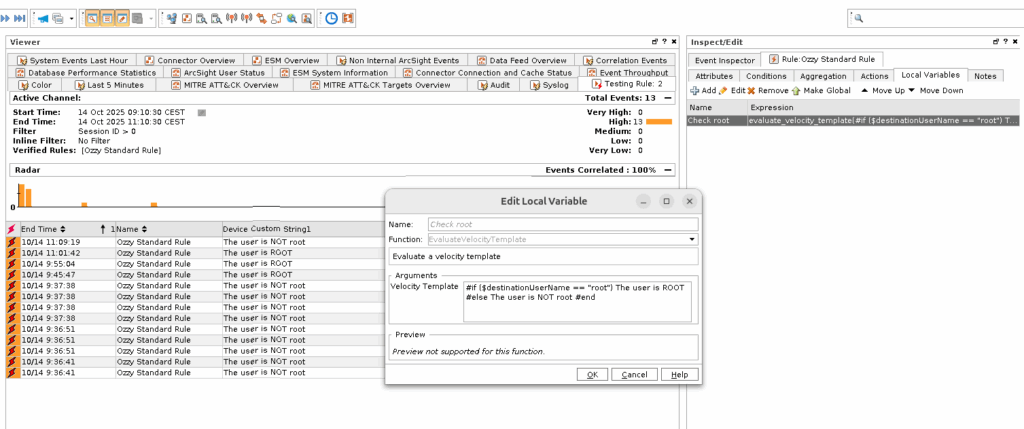Click Make Global icon button
The image size is (1024, 429).
point(795,91)
